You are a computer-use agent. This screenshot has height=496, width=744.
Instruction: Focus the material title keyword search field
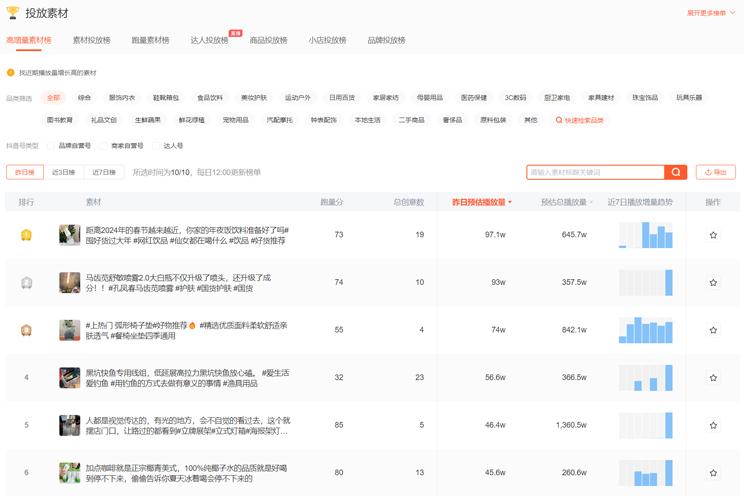tap(595, 172)
